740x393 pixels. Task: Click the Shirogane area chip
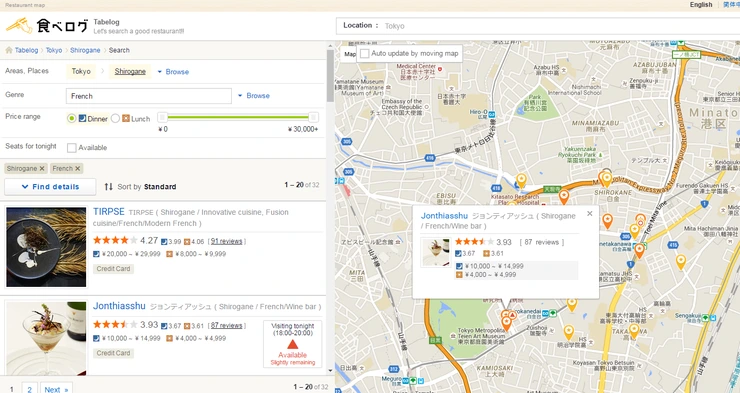[x=130, y=71]
